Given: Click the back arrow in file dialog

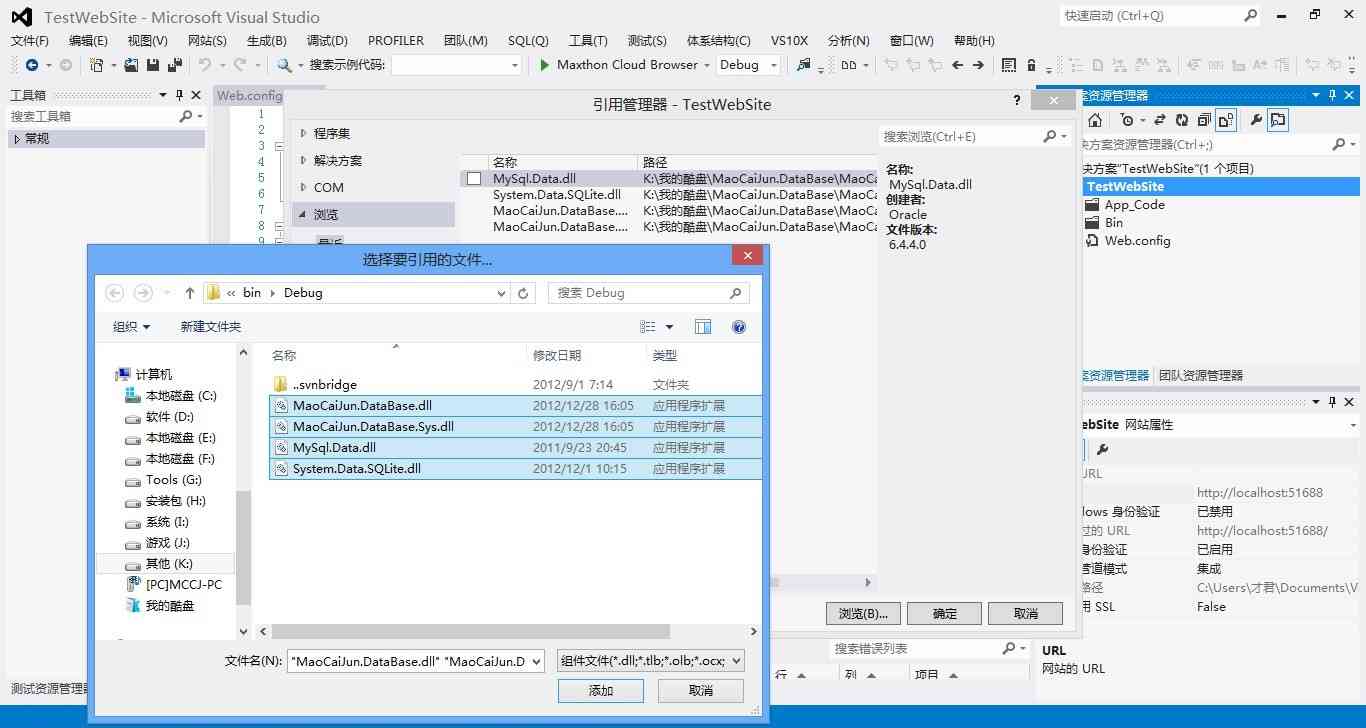Looking at the screenshot, I should 114,293.
